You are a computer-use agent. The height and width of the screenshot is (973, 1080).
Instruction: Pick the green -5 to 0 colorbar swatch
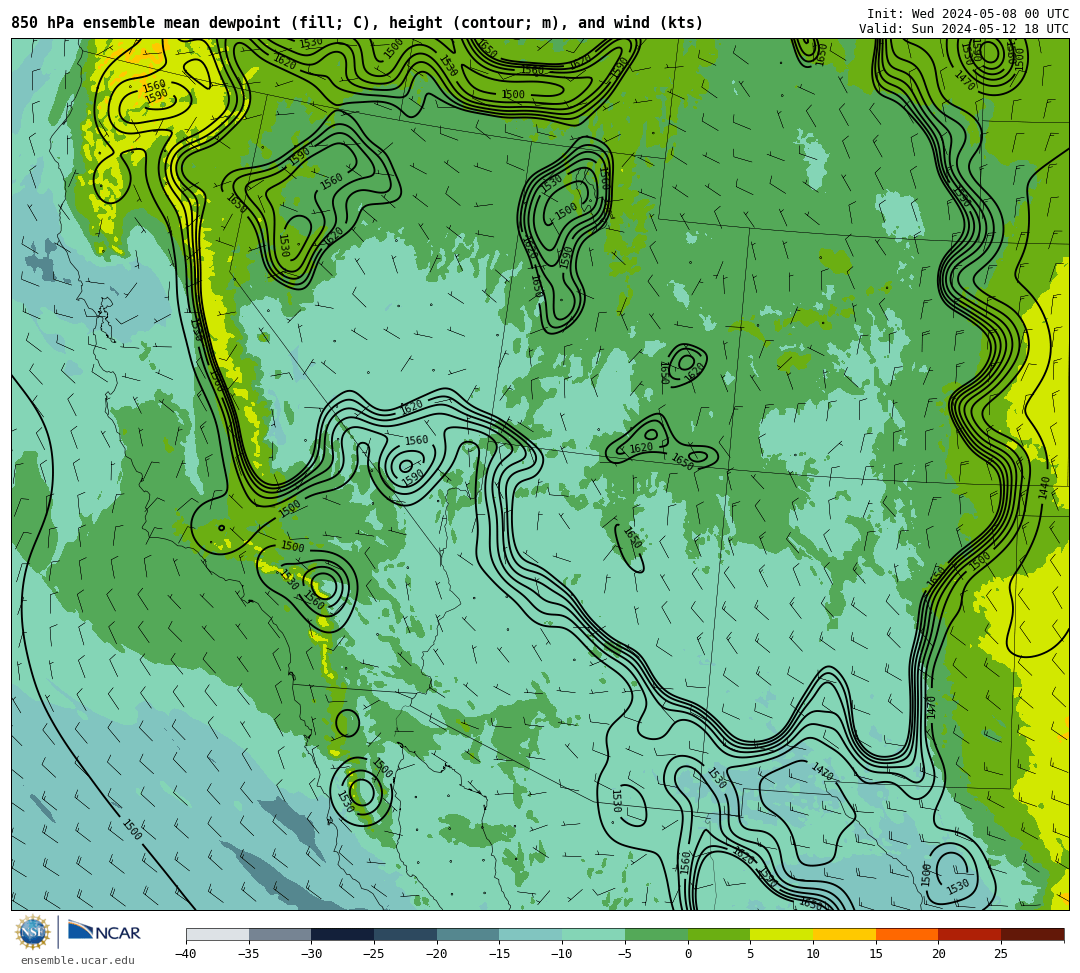[x=656, y=934]
